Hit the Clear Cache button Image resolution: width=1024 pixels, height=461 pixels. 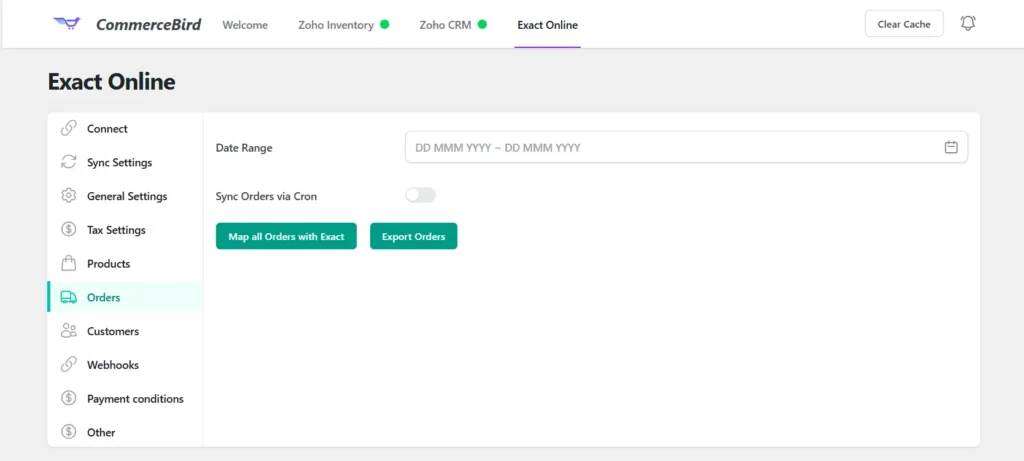[903, 24]
